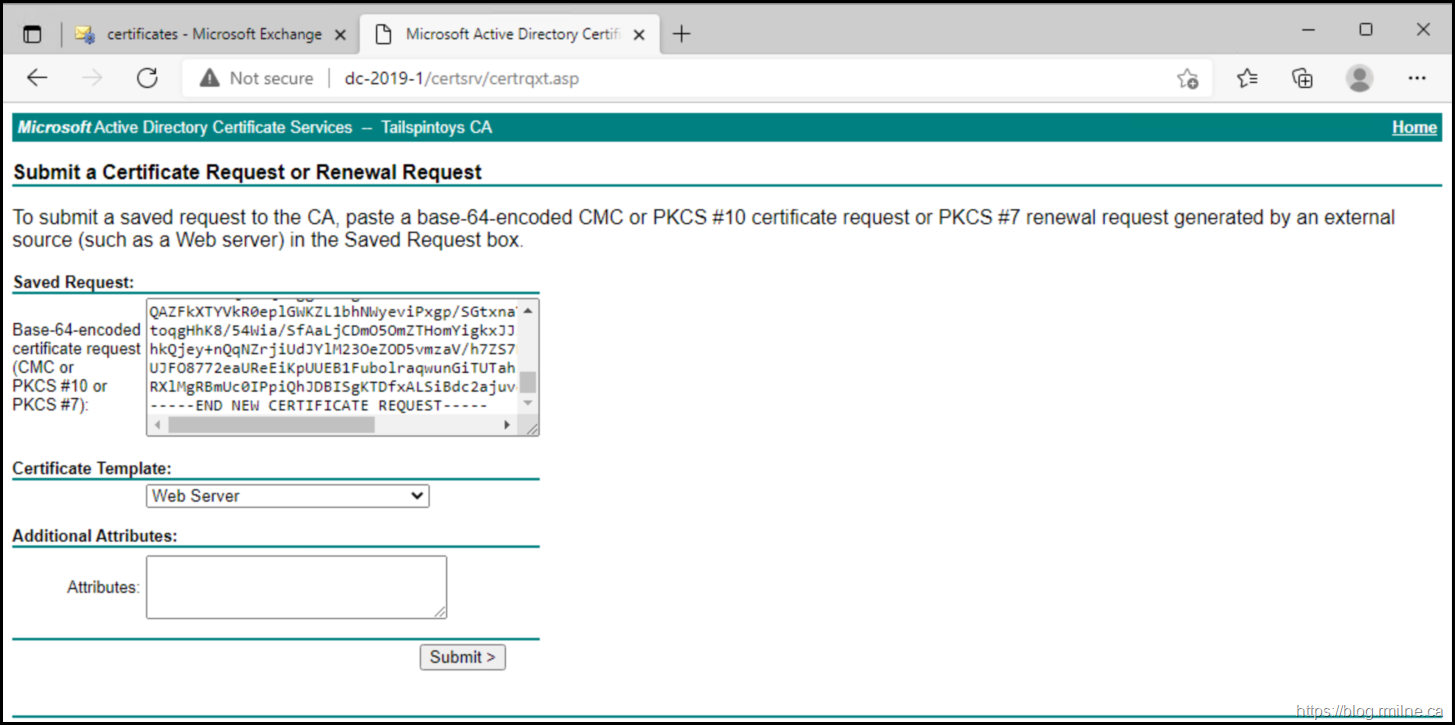Click the user profile avatar
Viewport: 1455px width, 725px height.
[1359, 78]
